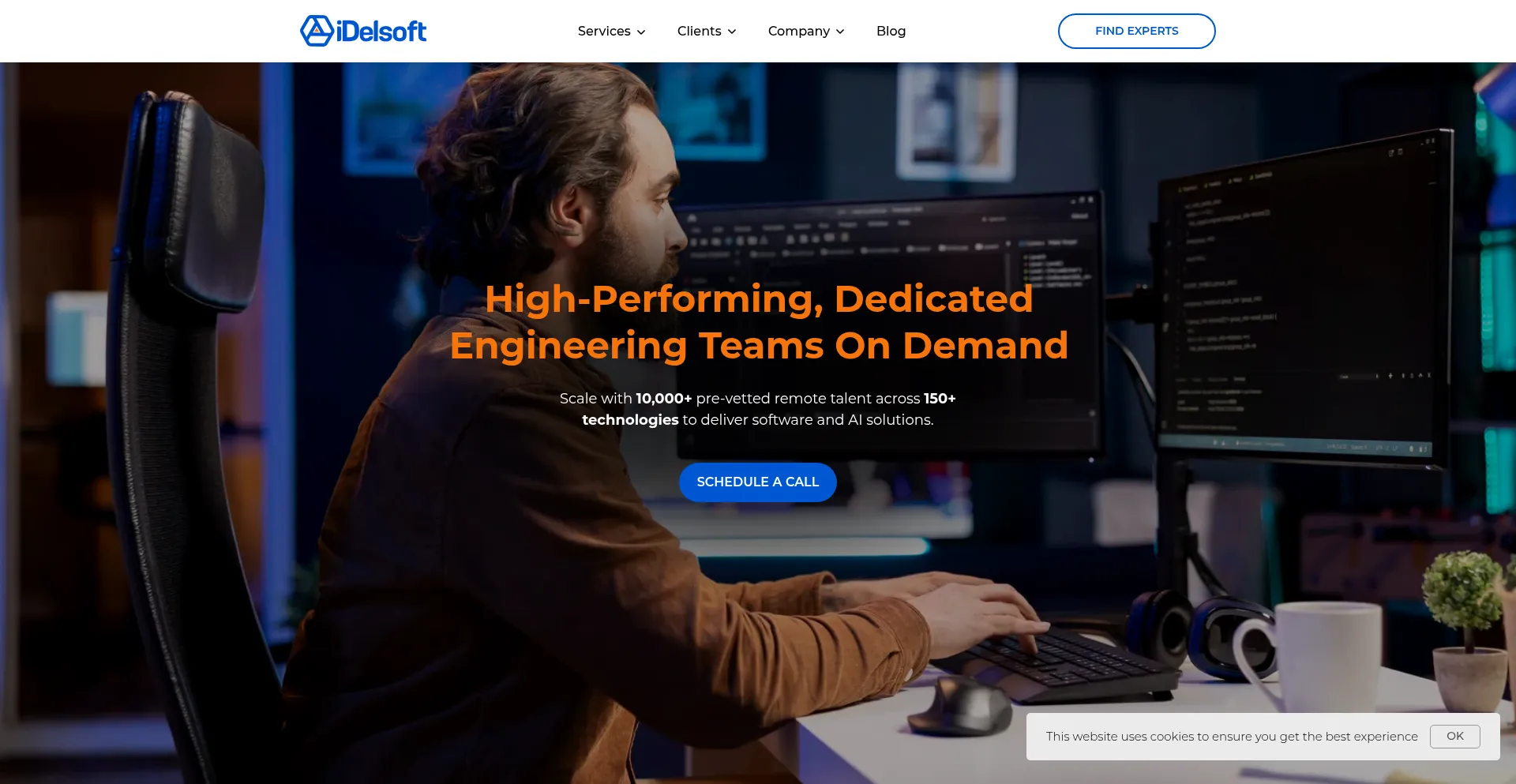Expand the chevron next to Services
Viewport: 1516px width, 784px height.
click(641, 32)
